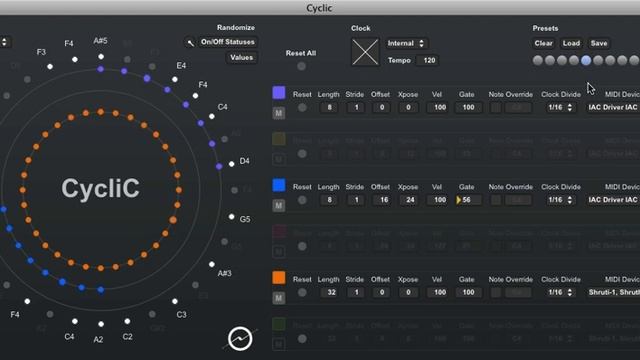This screenshot has width=640, height=360.
Task: Click the dimmed olive track color swatch
Action: (279, 139)
